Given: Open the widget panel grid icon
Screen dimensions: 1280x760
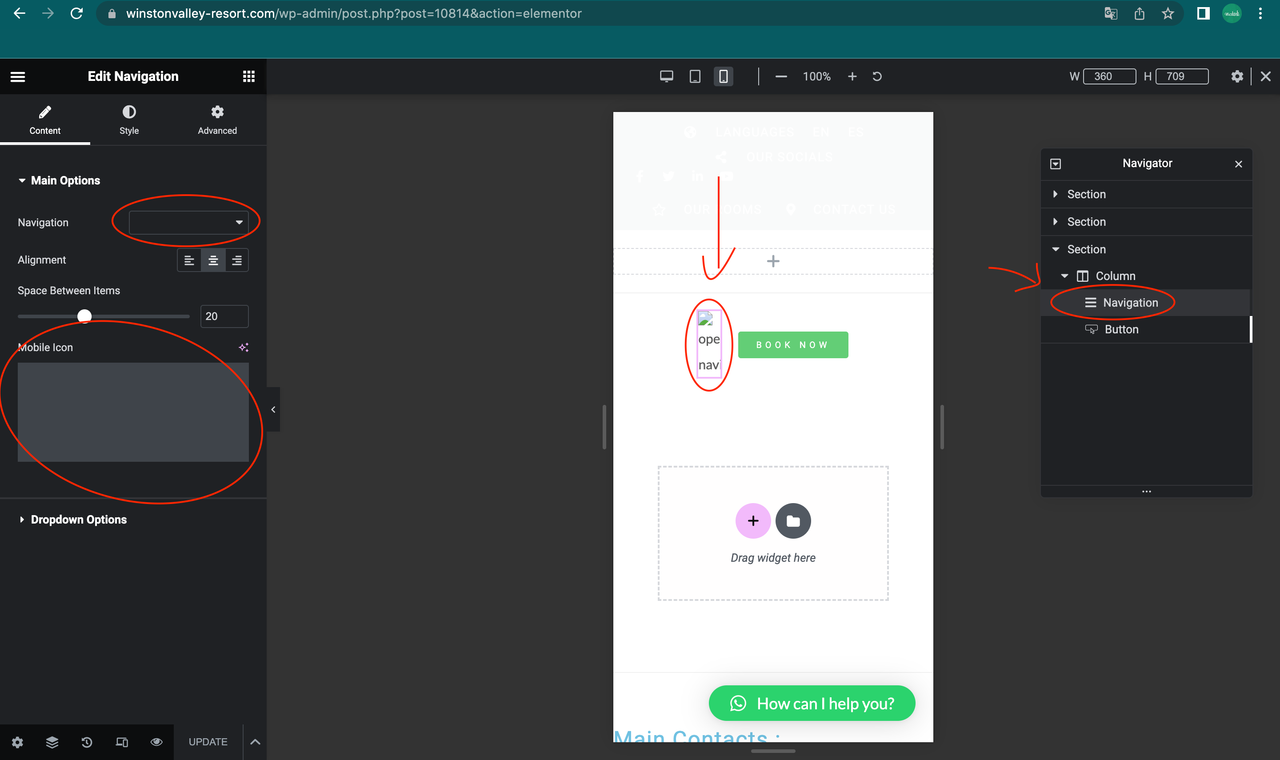Looking at the screenshot, I should 248,76.
